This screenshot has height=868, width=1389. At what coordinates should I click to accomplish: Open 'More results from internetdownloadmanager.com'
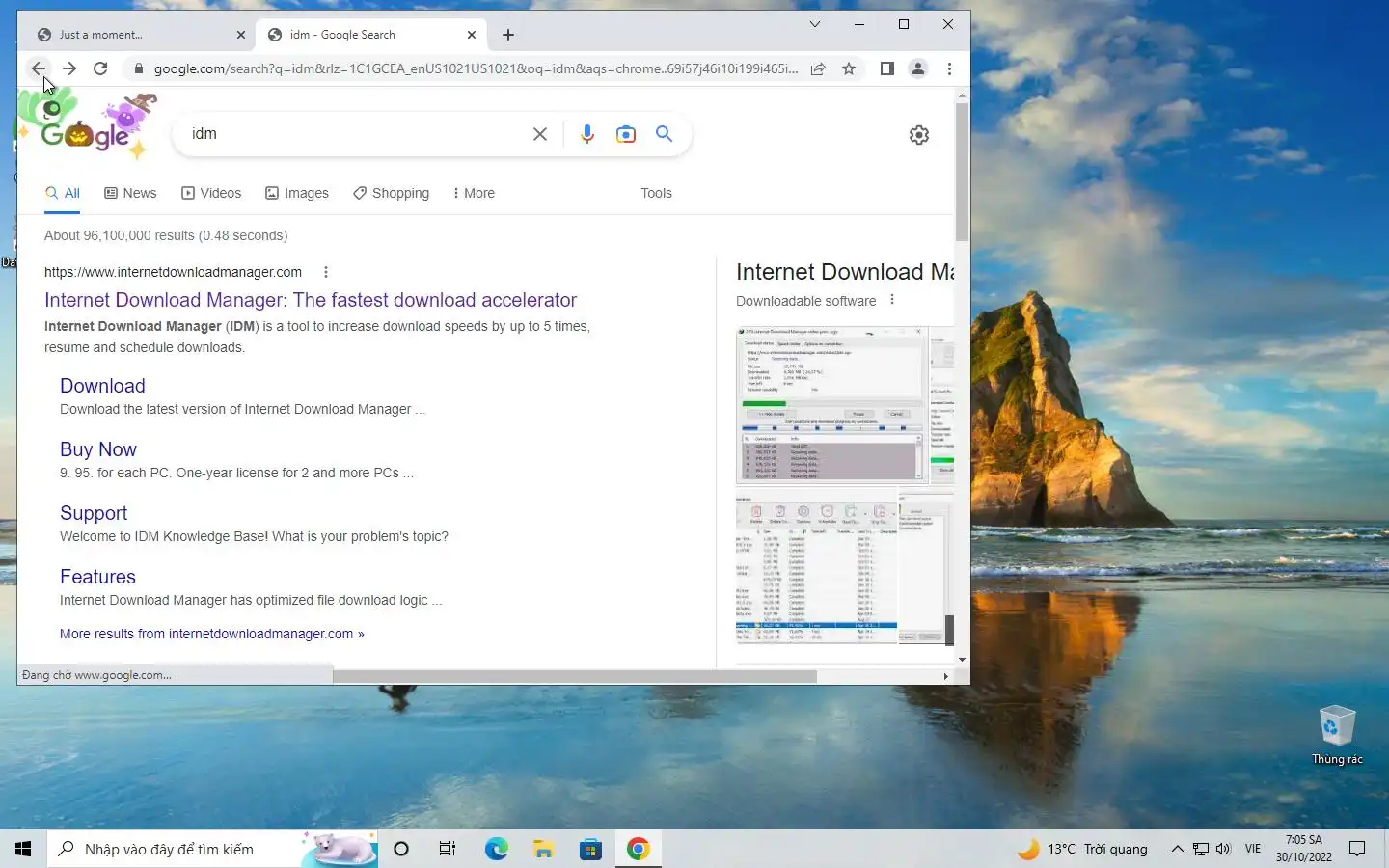tap(212, 634)
